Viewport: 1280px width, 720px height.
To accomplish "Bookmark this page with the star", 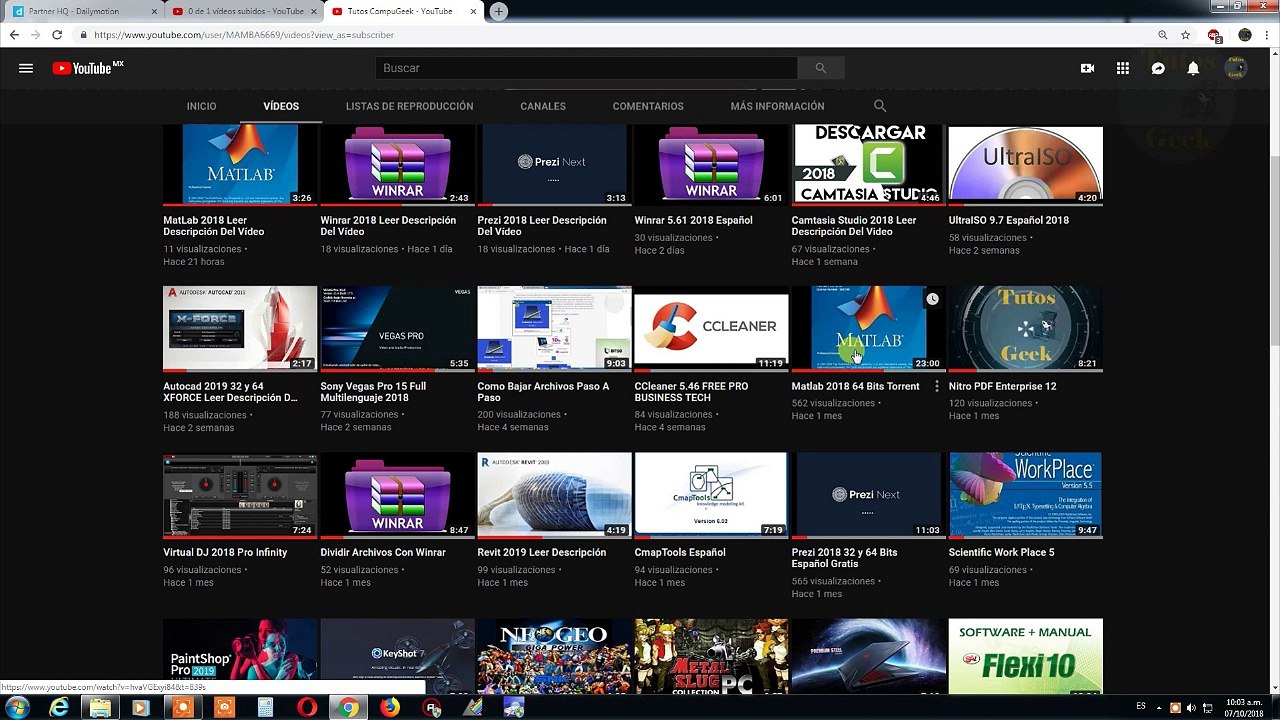I will (x=1185, y=35).
